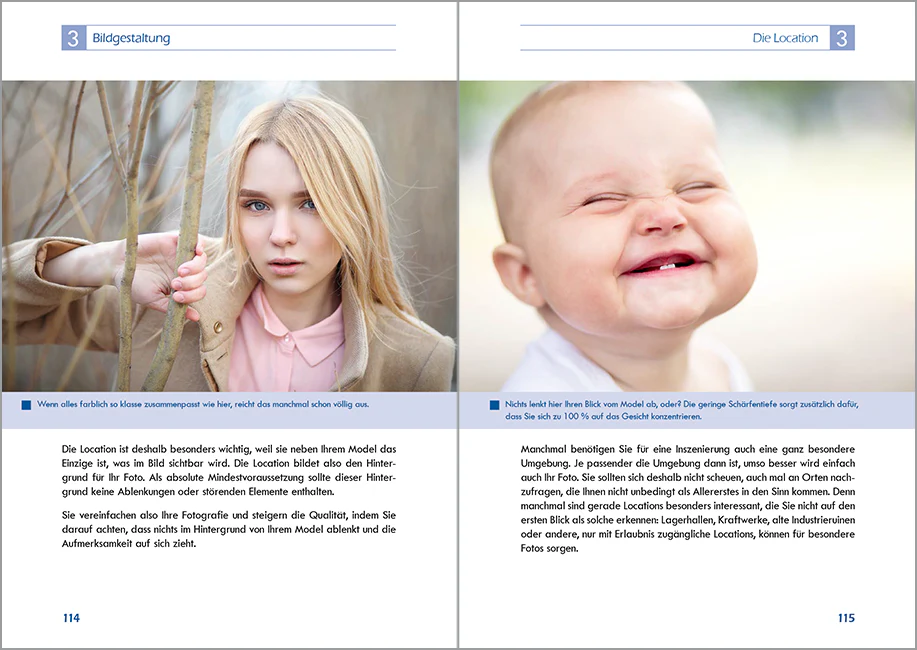
Task: Select the Die Location section heading
Action: point(785,39)
